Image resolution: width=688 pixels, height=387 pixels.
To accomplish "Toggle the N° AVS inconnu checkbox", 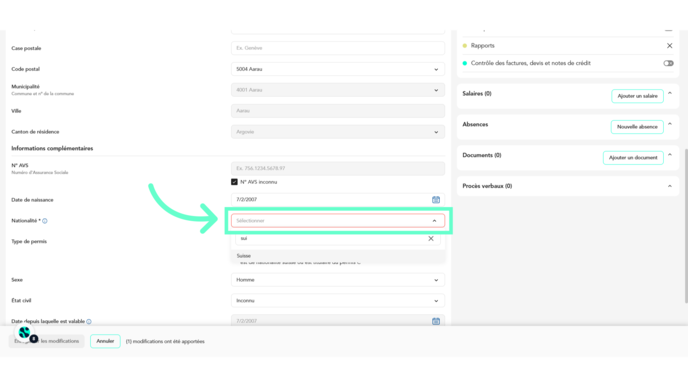I will [234, 182].
